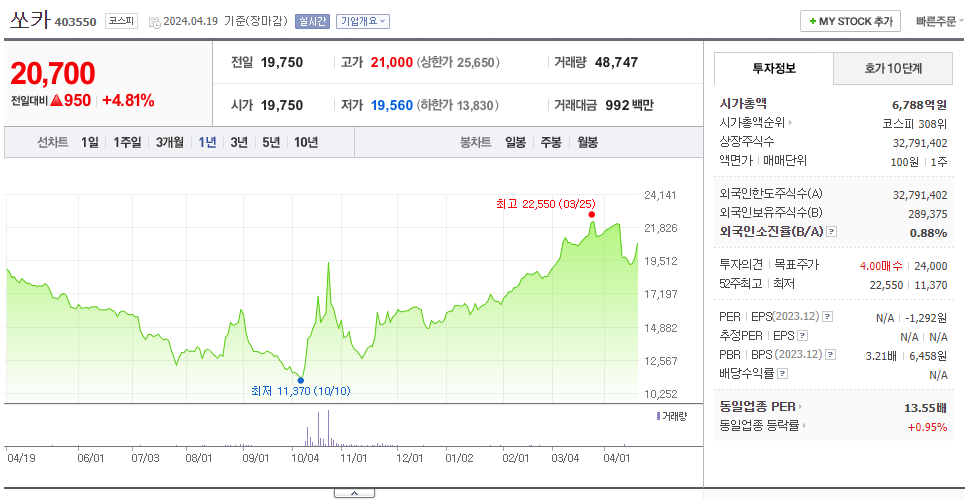The width and height of the screenshot is (968, 500).
Task: Switch to the 호가10단계 tab
Action: click(893, 69)
